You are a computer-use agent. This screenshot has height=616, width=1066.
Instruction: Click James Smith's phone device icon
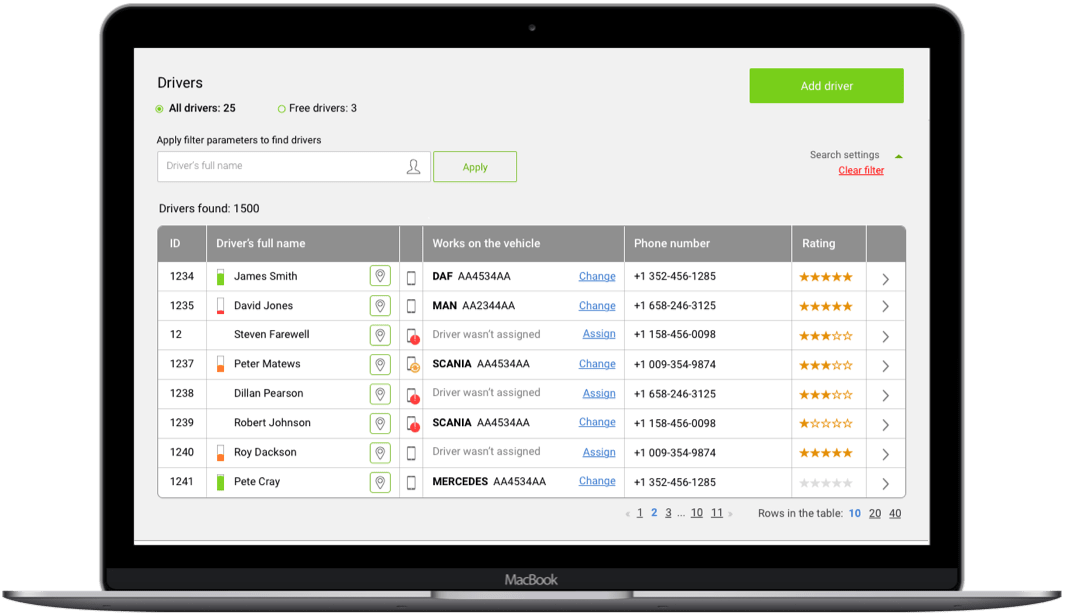click(411, 277)
